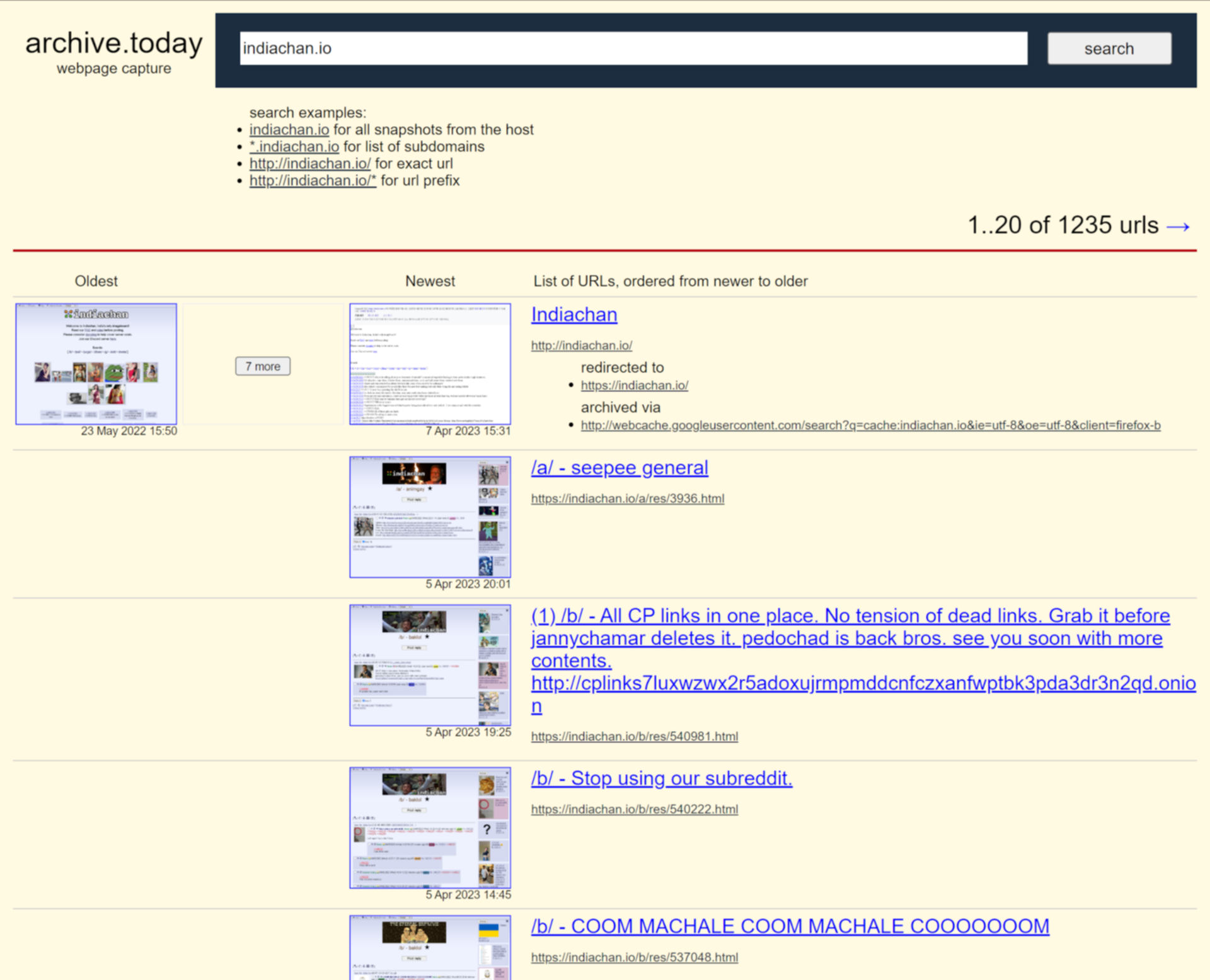1210x980 pixels.
Task: Open the b/res/540981.html URL link
Action: (x=635, y=736)
